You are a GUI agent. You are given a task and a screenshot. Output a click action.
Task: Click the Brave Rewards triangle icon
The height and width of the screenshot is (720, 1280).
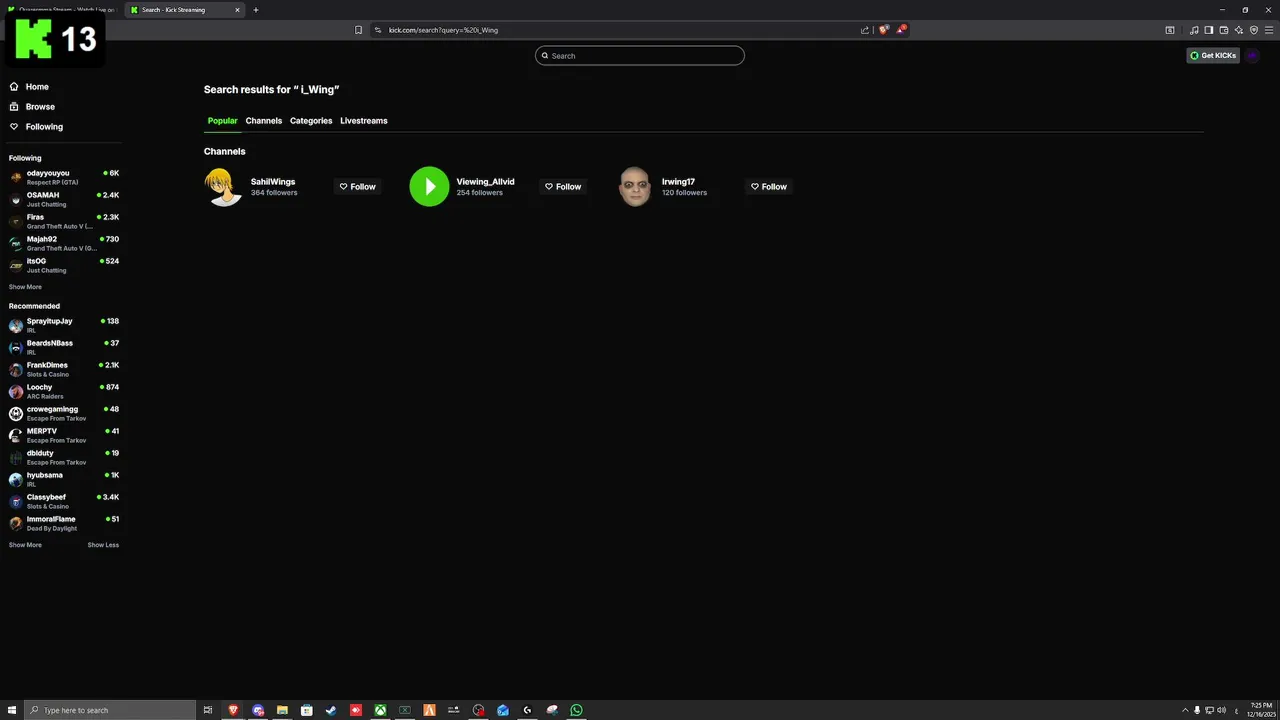(900, 30)
